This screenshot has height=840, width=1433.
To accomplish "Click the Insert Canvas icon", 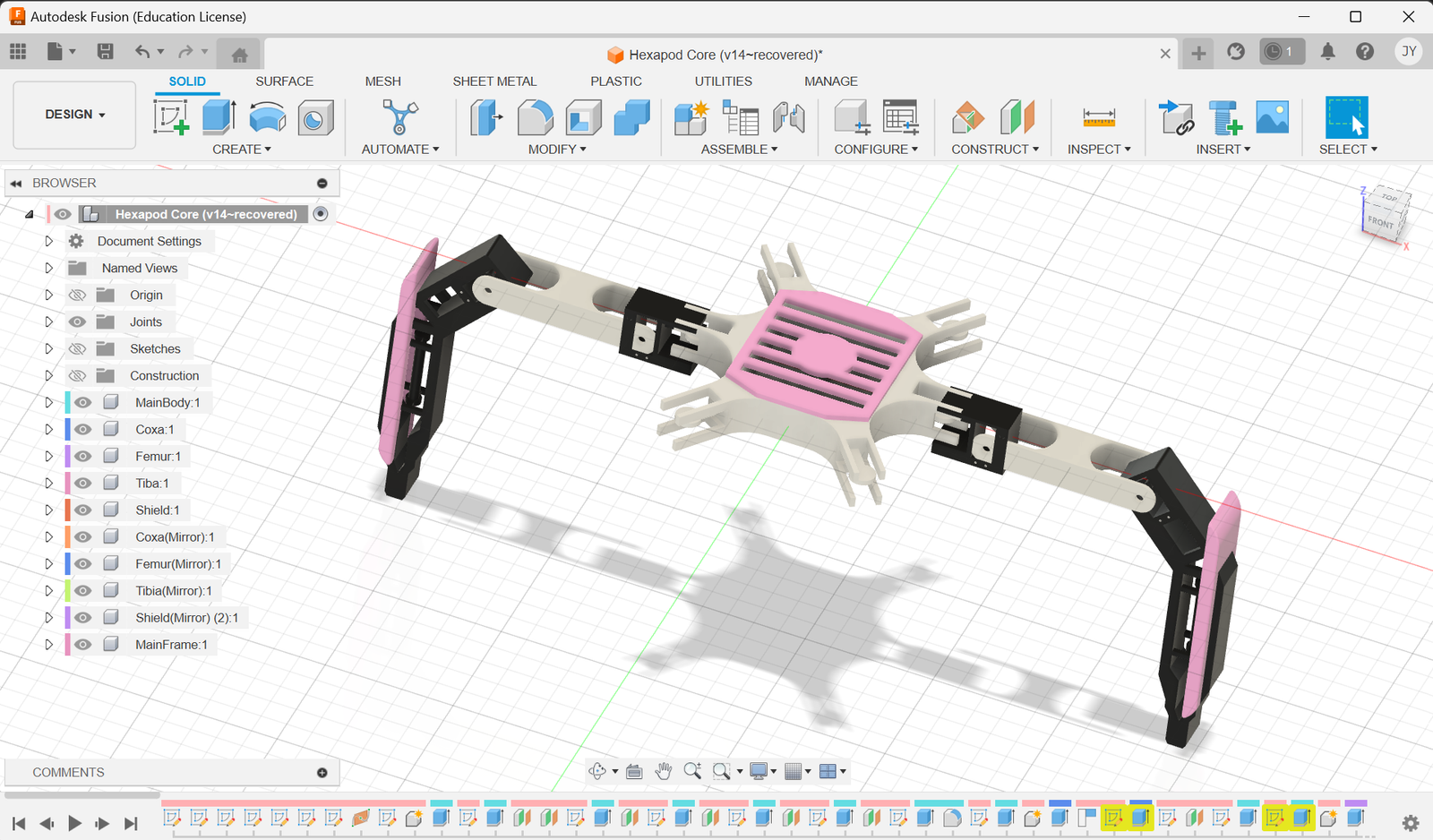I will (1272, 117).
